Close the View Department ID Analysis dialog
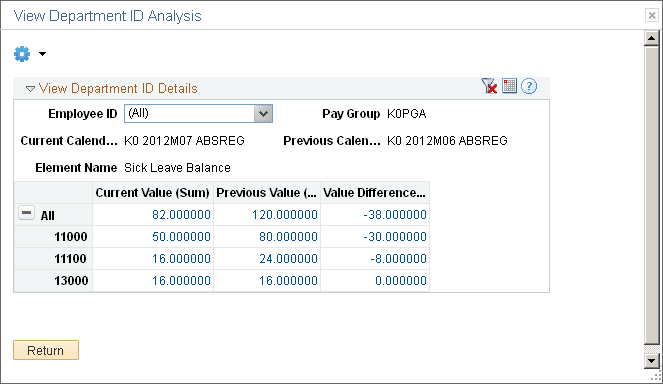 (652, 16)
